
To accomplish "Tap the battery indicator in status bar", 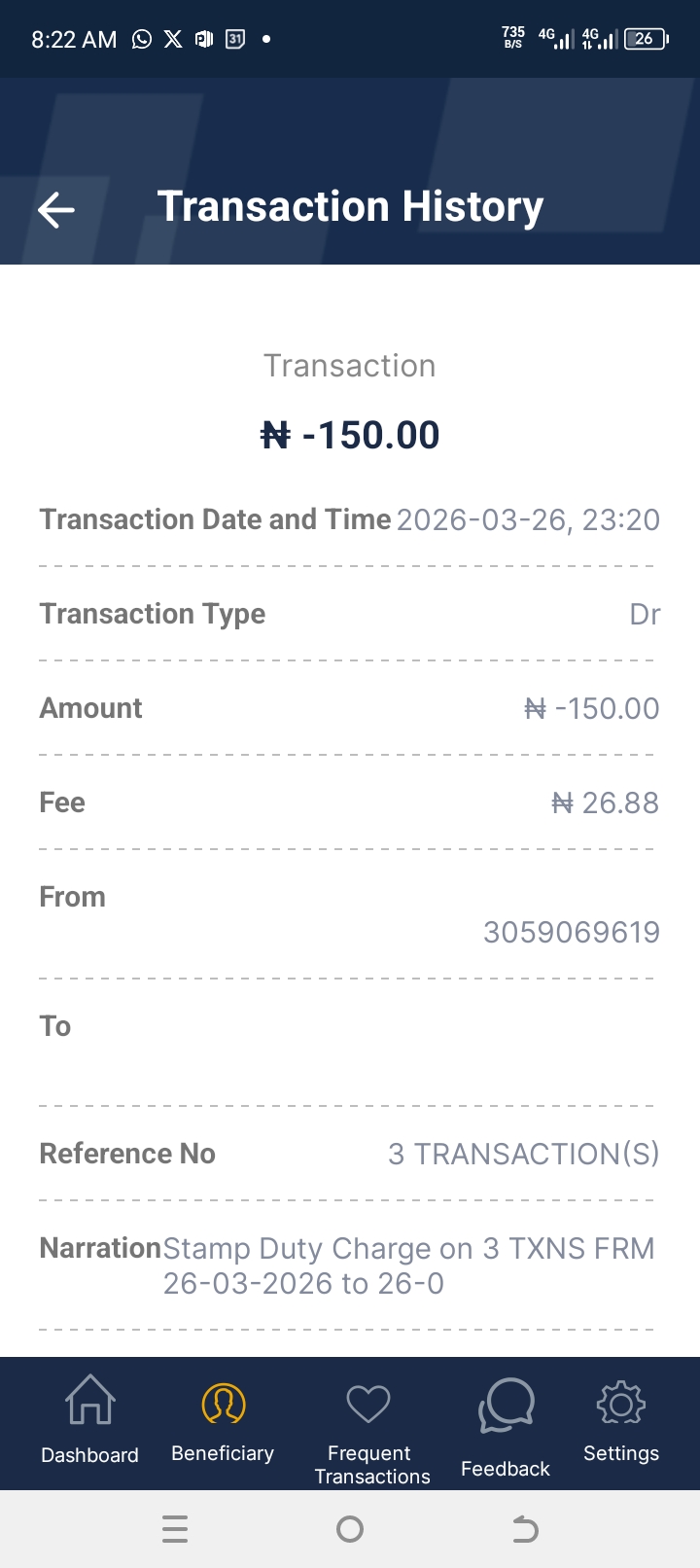I will (646, 39).
